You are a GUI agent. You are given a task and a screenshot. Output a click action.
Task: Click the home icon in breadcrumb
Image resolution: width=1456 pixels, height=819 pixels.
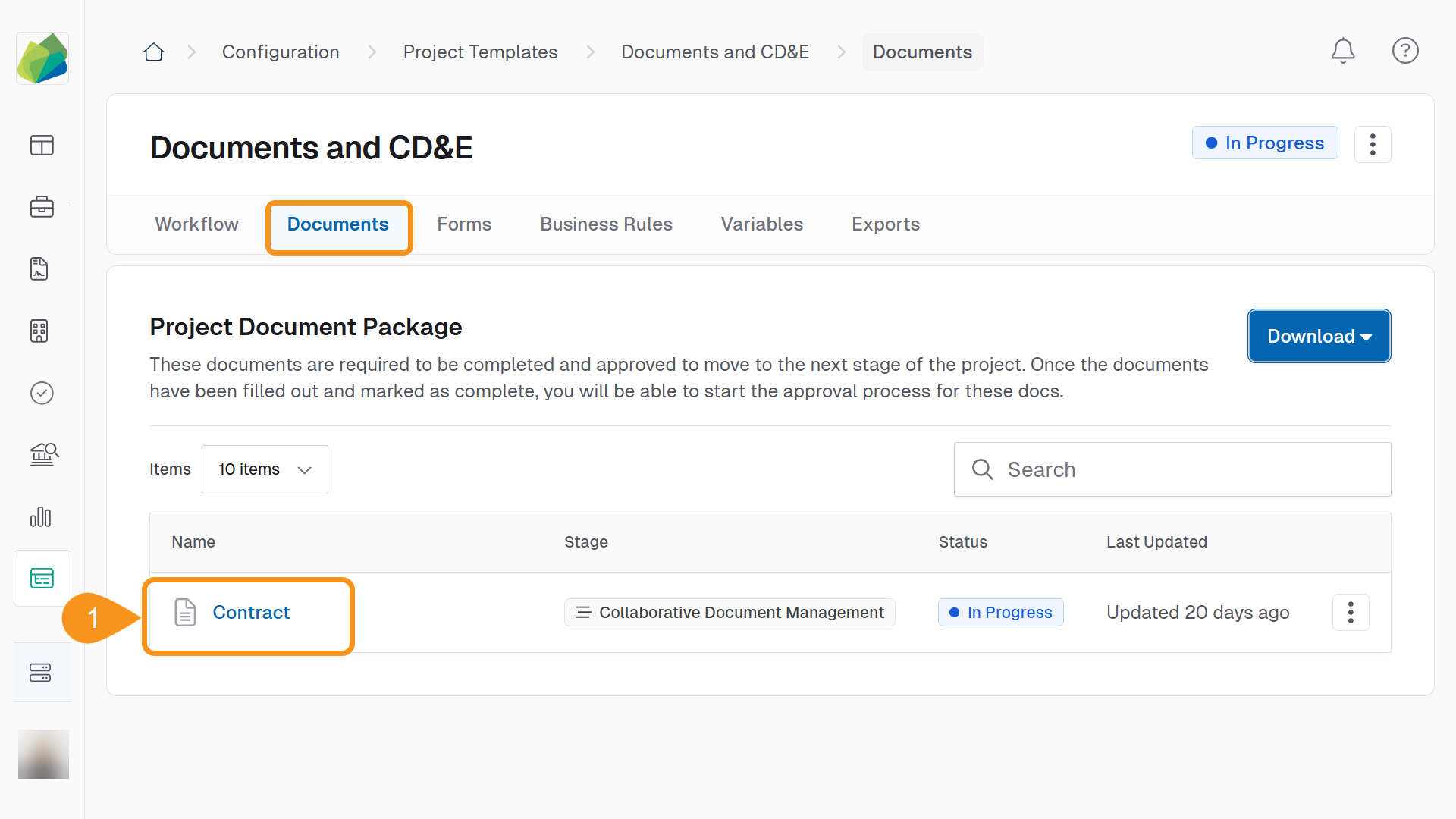coord(154,52)
